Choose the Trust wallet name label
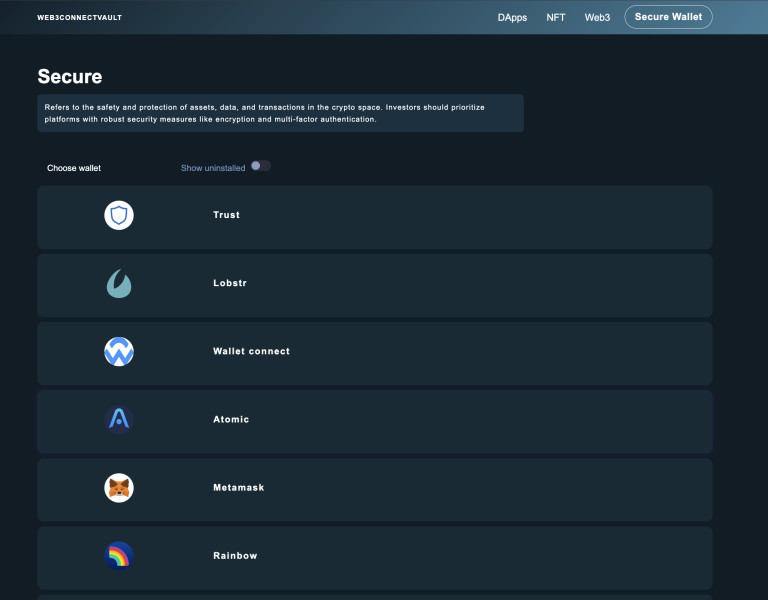 226,215
